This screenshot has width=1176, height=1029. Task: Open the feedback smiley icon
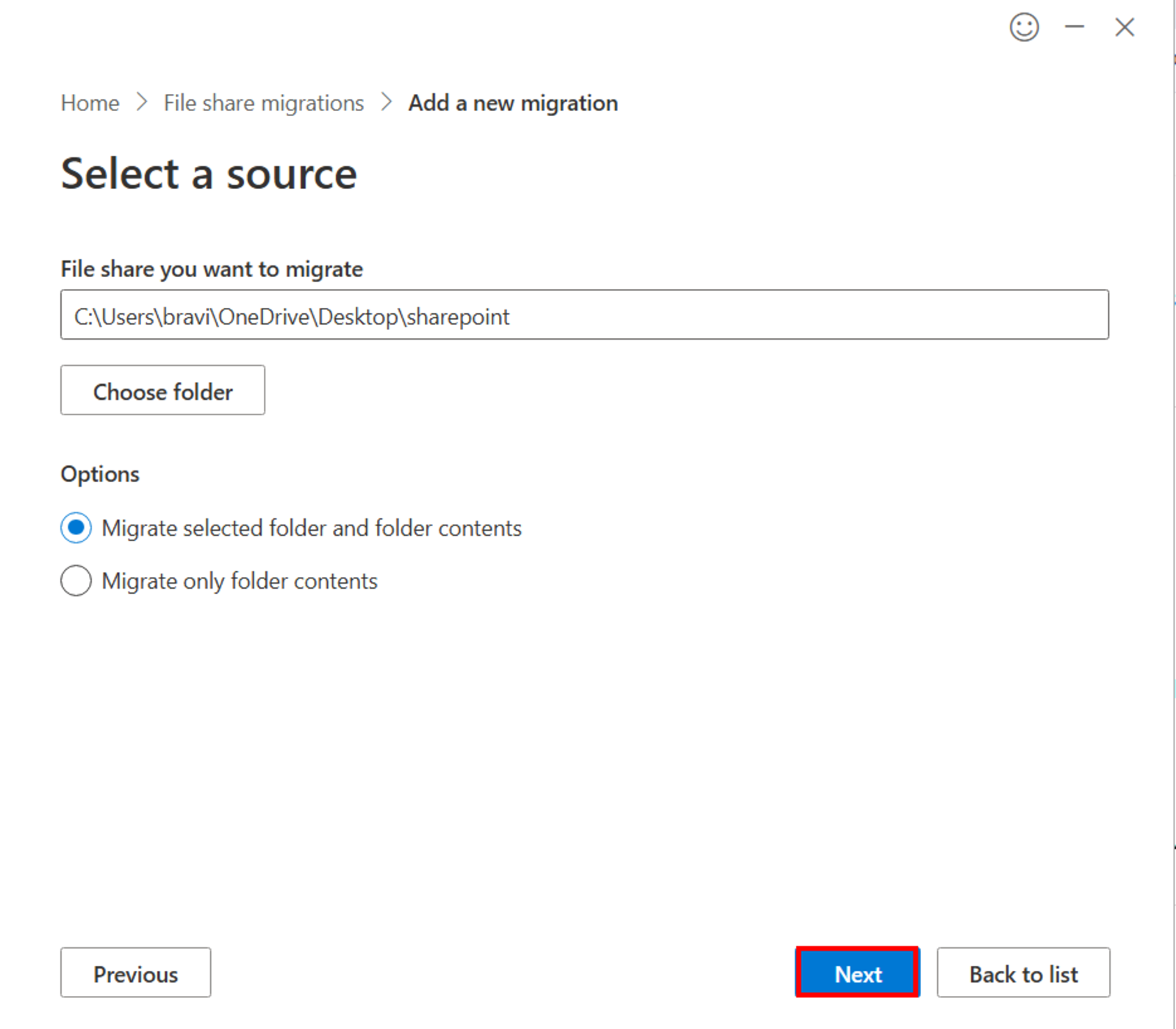tap(1025, 28)
